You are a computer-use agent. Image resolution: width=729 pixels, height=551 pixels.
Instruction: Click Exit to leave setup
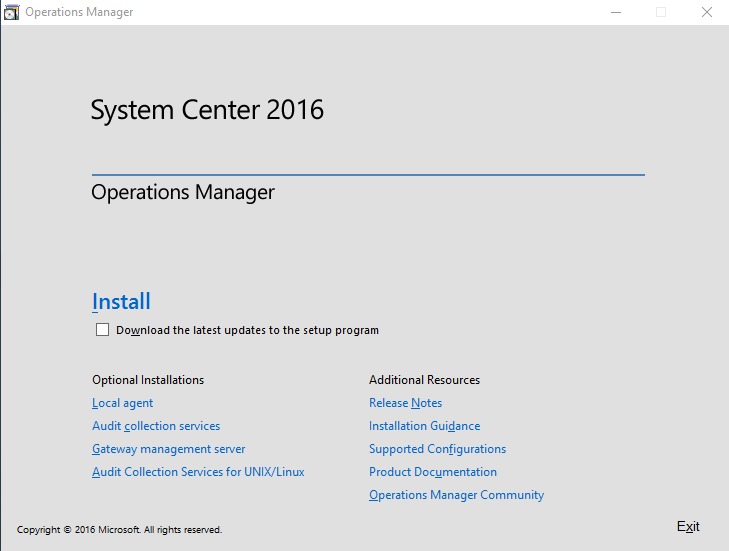click(688, 526)
